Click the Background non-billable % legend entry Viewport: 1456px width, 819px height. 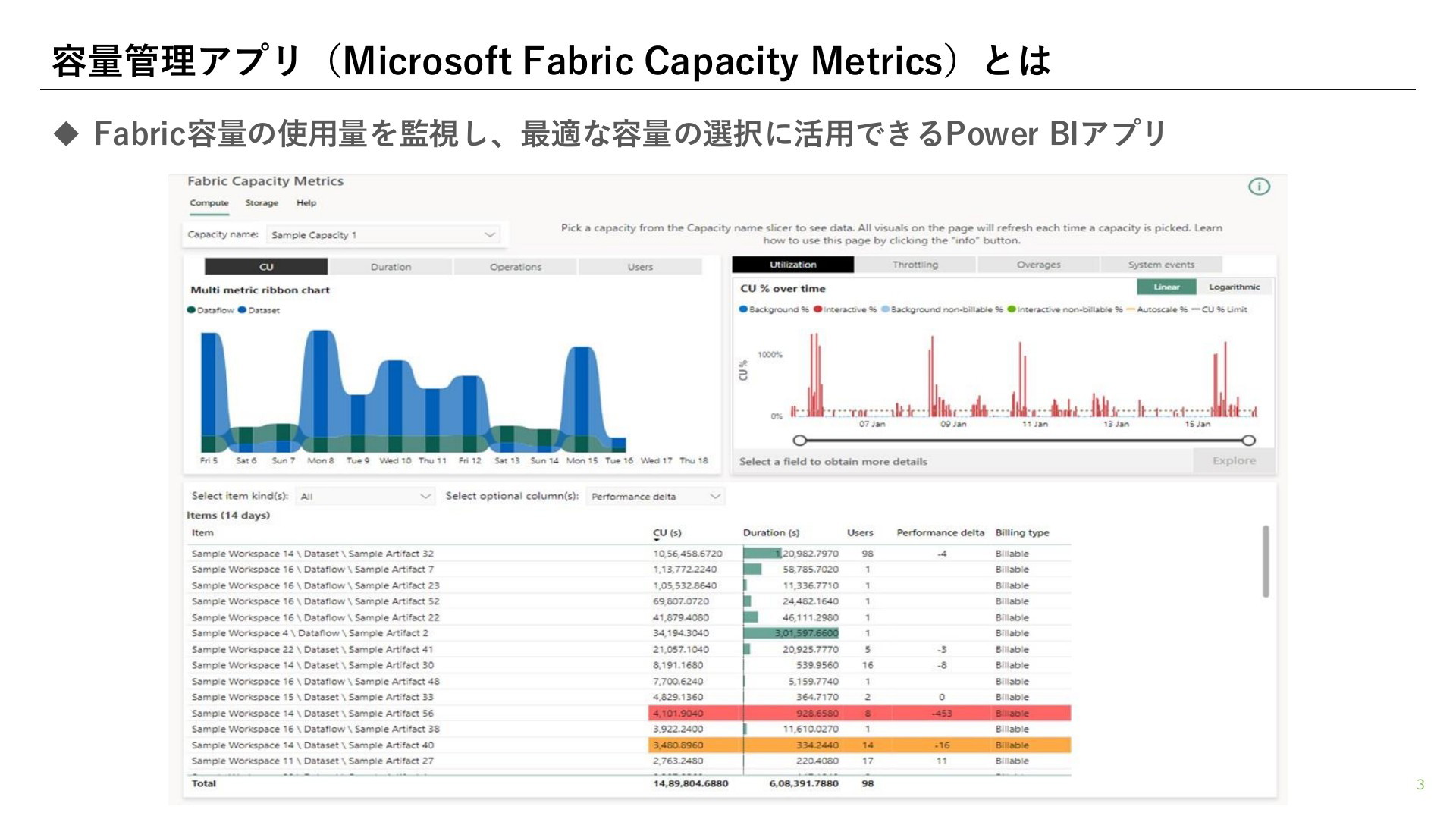click(x=942, y=309)
